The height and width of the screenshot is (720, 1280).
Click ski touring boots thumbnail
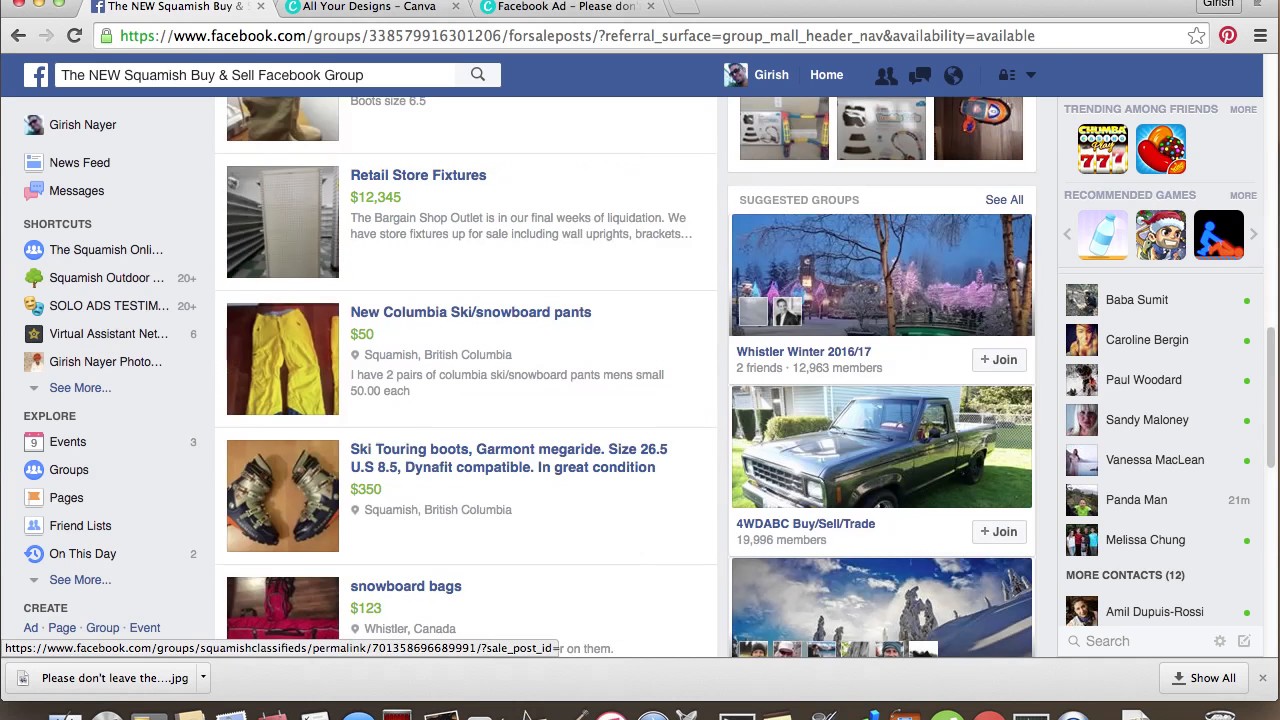click(283, 496)
